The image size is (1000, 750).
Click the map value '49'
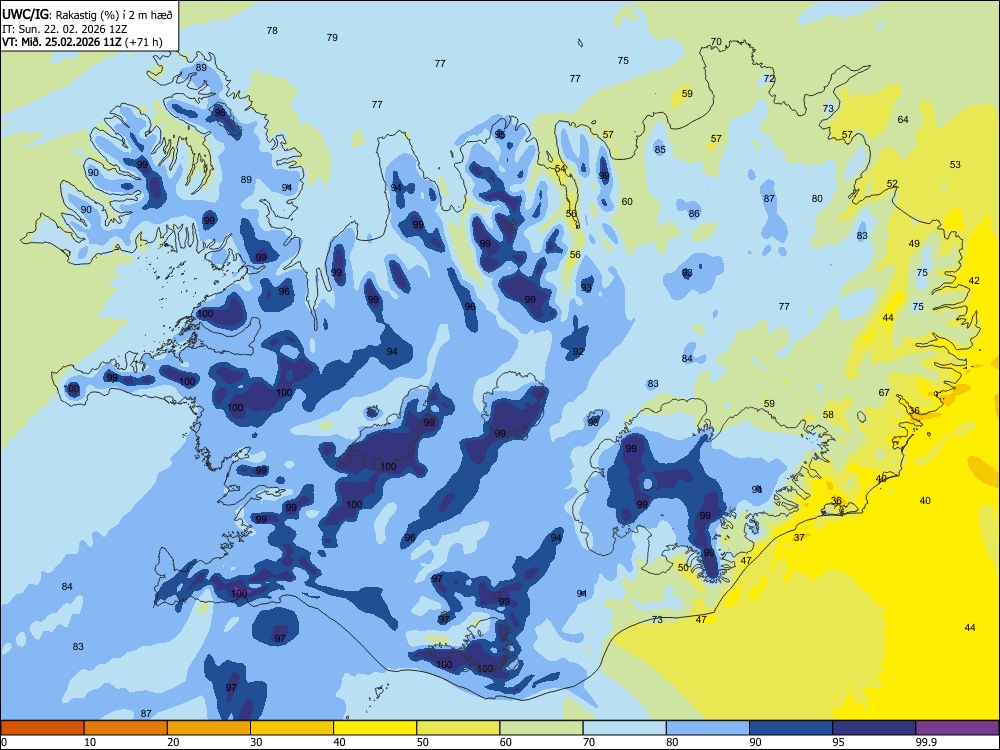915,244
